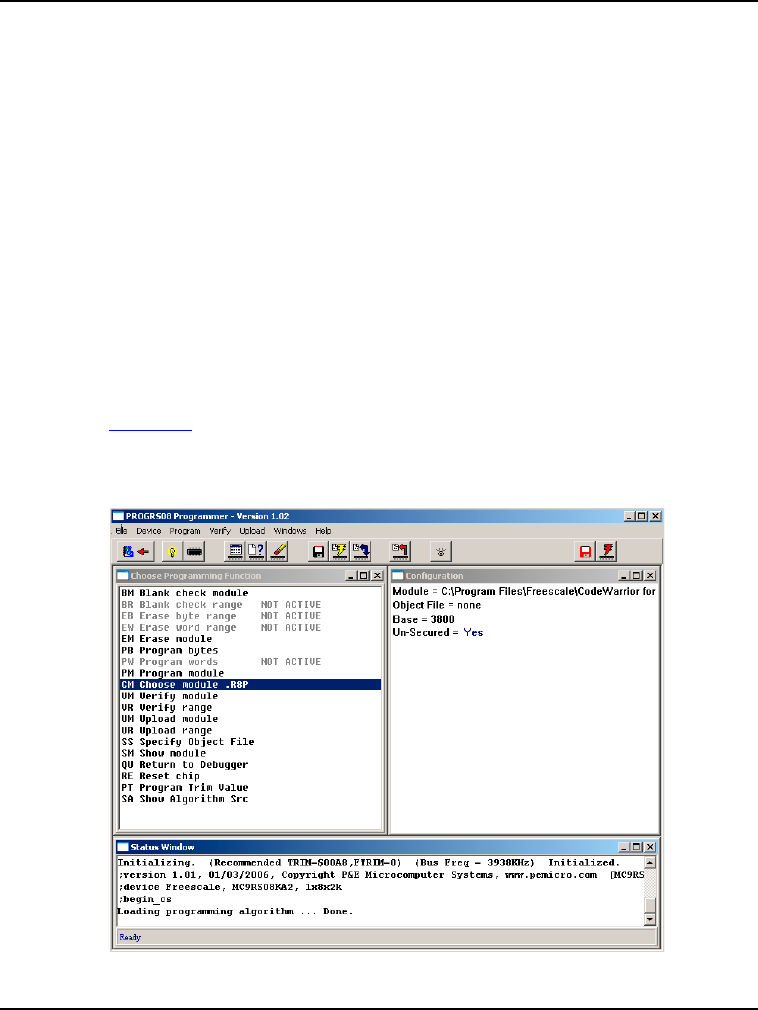Click the Un-Secured 'Yes' value
Image resolution: width=758 pixels, height=1010 pixels.
(x=473, y=633)
